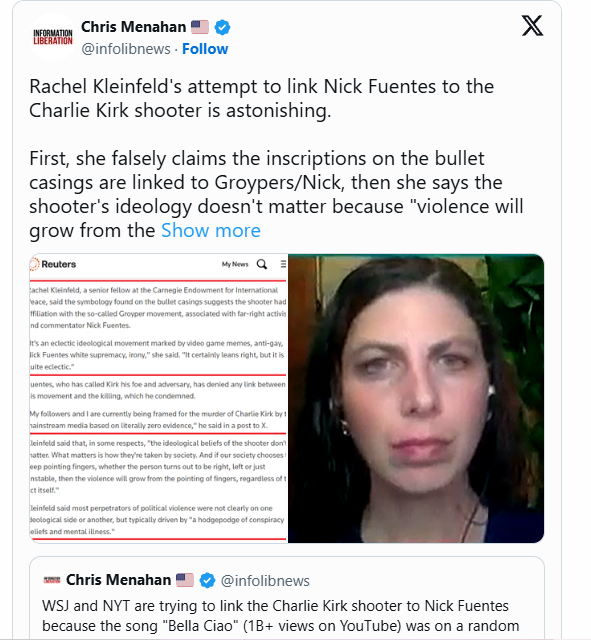The height and width of the screenshot is (640, 591).
Task: Click the X logo icon
Action: pos(532,26)
